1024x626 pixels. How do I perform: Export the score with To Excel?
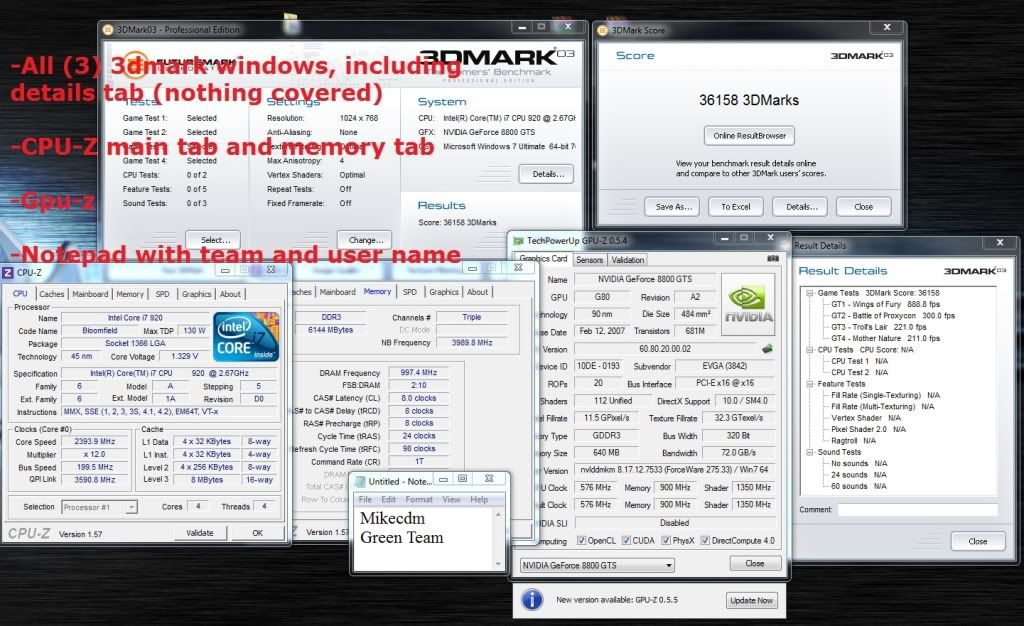(735, 207)
